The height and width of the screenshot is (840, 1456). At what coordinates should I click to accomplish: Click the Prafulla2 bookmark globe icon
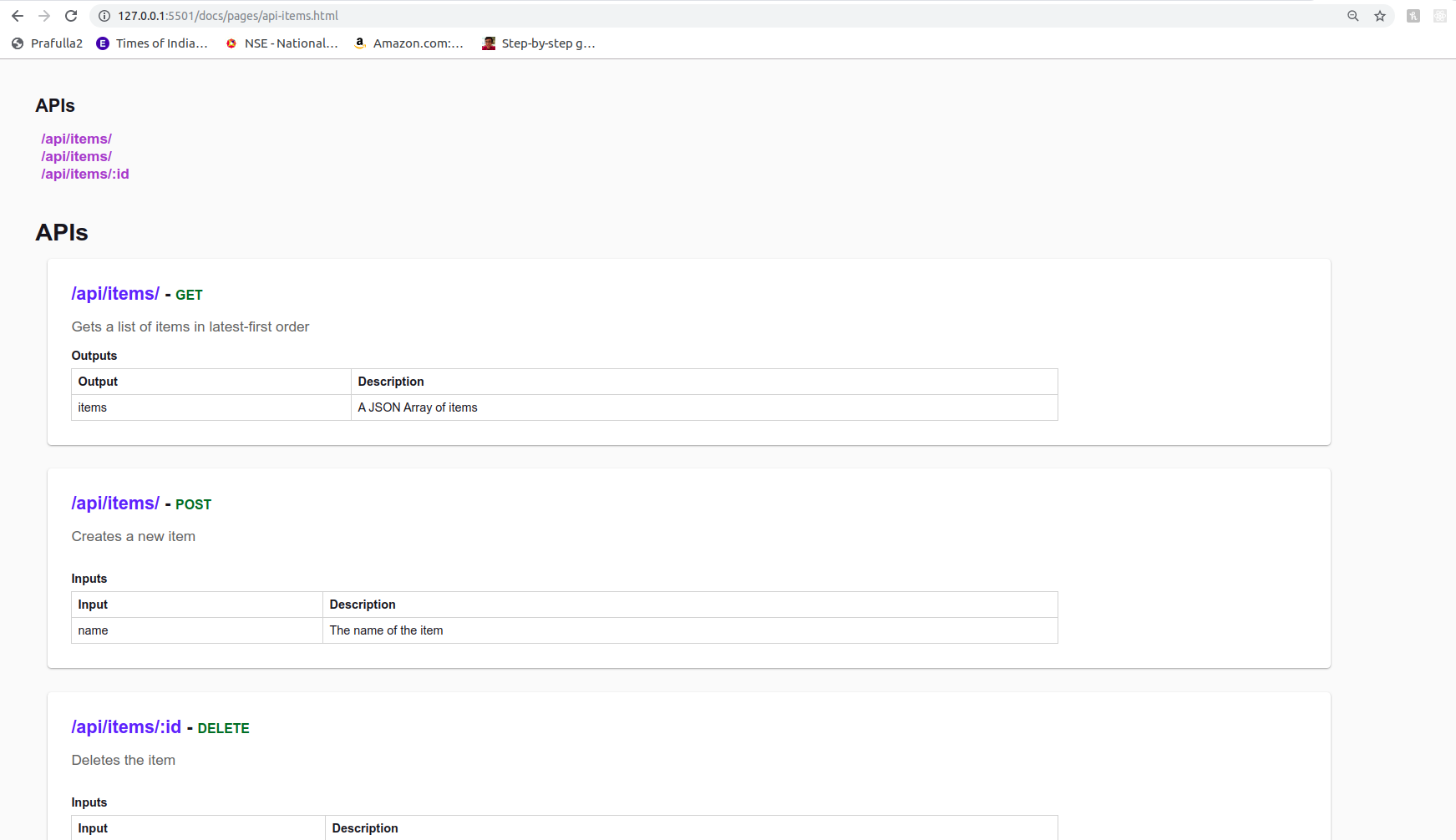pos(18,43)
